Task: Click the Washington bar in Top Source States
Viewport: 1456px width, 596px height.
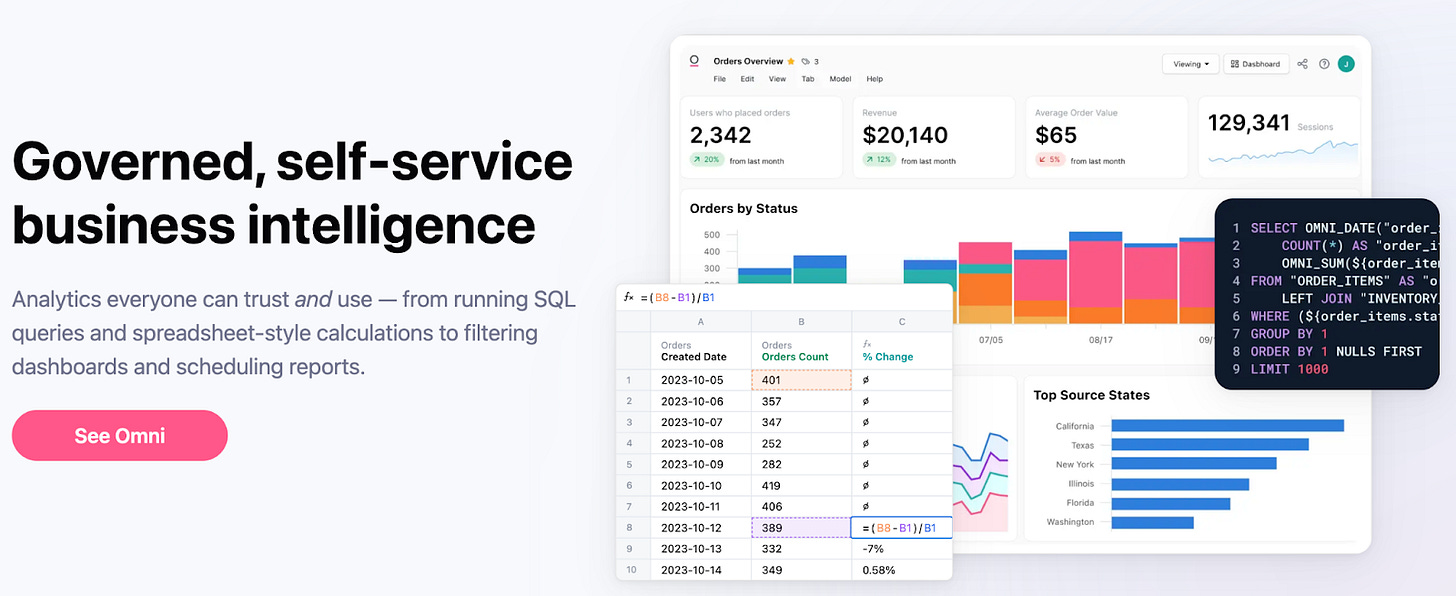Action: tap(1153, 522)
